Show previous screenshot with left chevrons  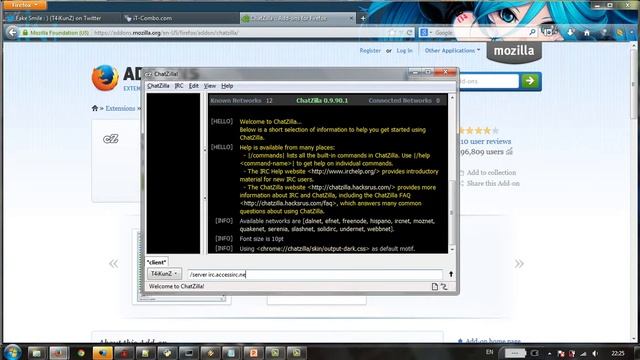click(x=113, y=264)
